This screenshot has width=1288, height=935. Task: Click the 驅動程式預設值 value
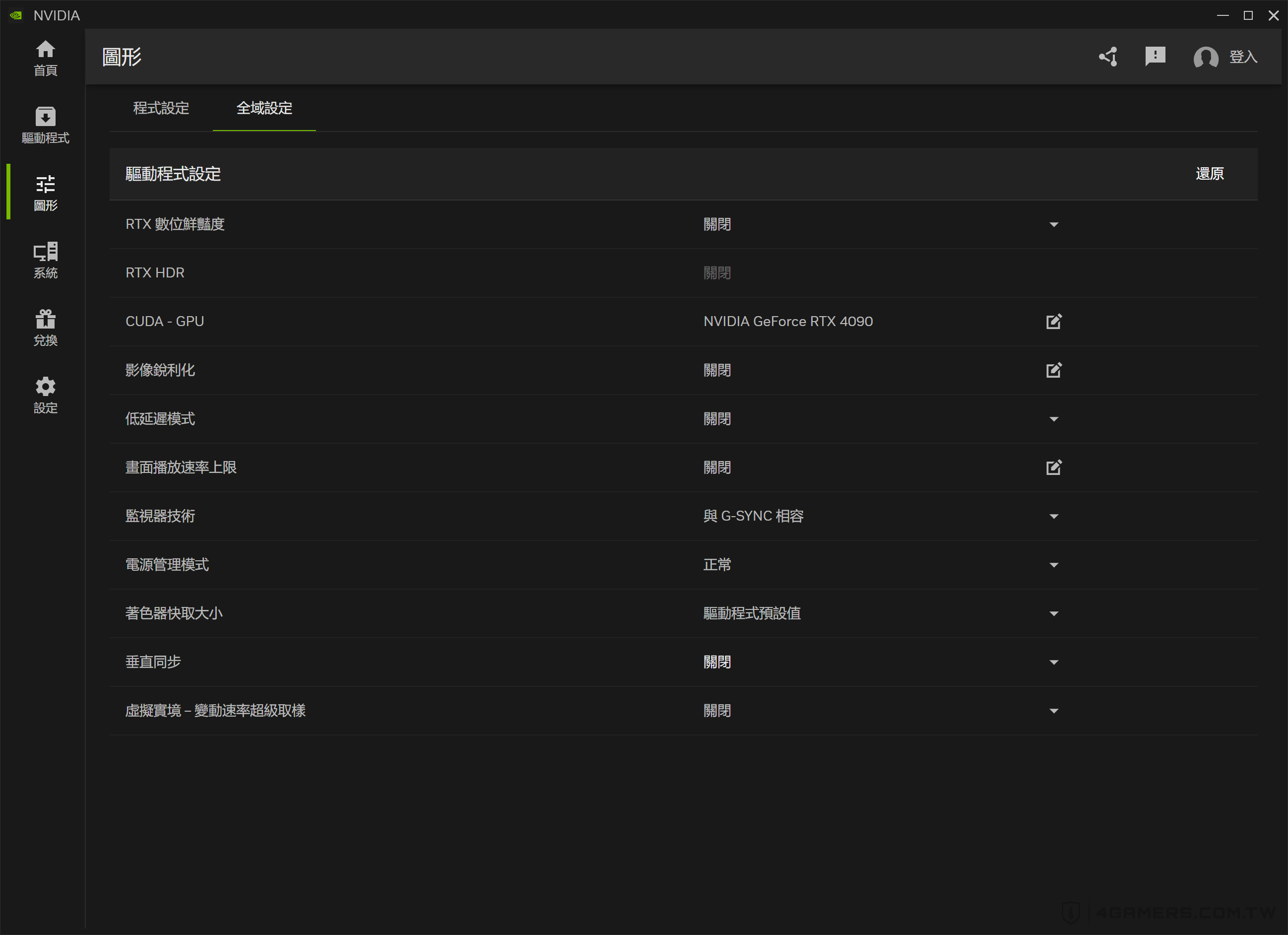pos(752,613)
